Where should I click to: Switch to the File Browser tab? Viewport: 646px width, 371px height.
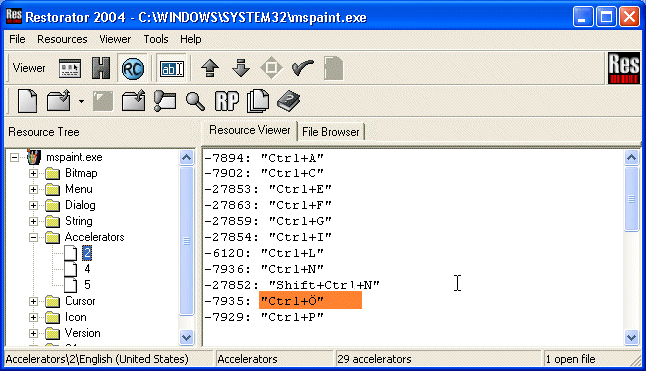(330, 132)
